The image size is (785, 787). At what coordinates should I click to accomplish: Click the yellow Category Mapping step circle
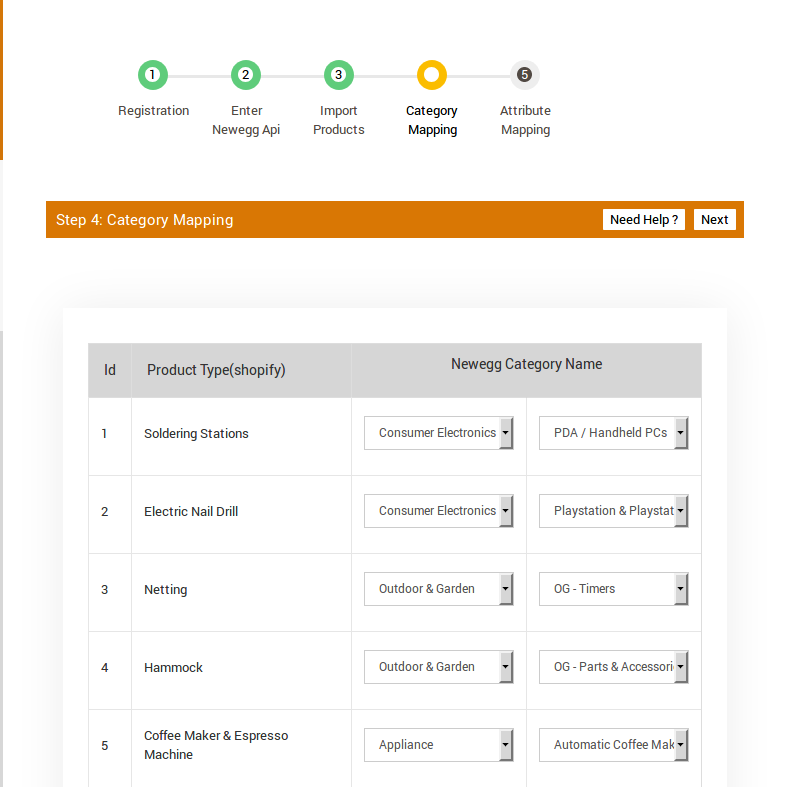click(432, 75)
